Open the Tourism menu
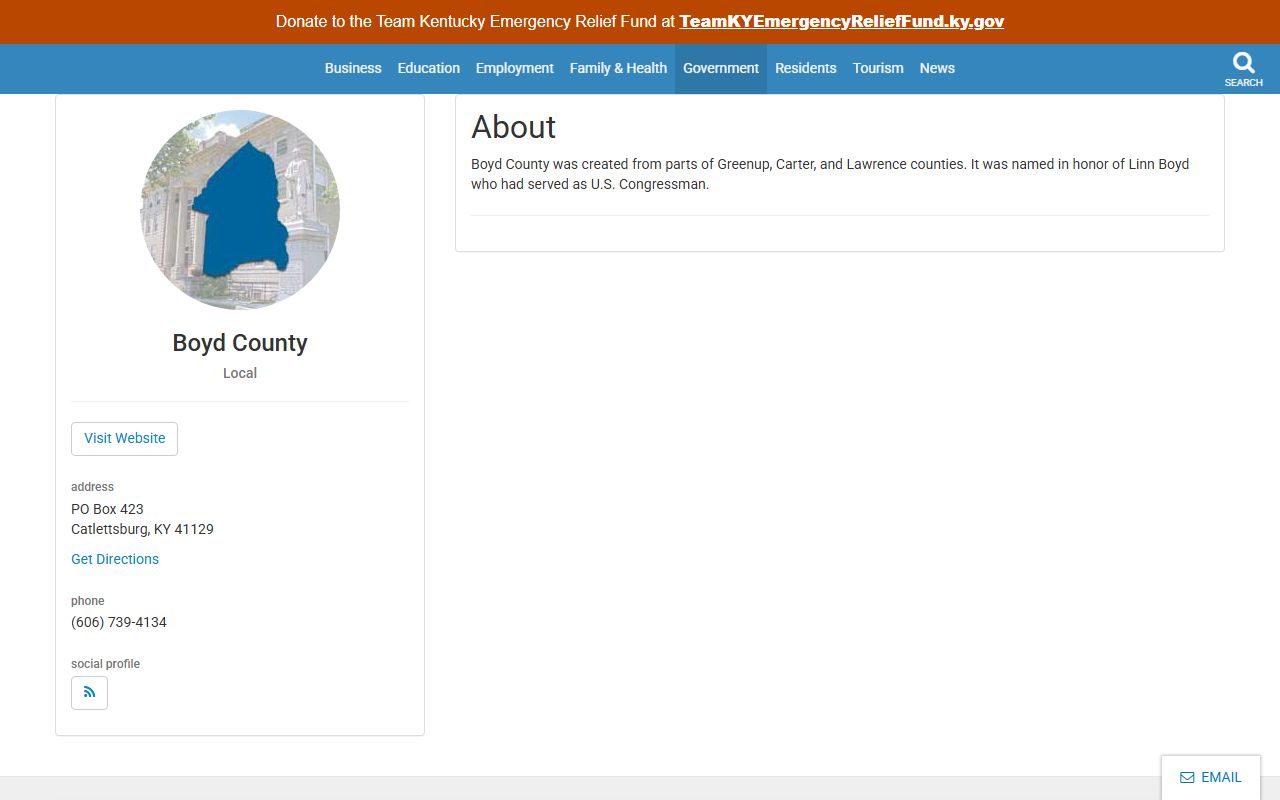1280x800 pixels. click(878, 68)
